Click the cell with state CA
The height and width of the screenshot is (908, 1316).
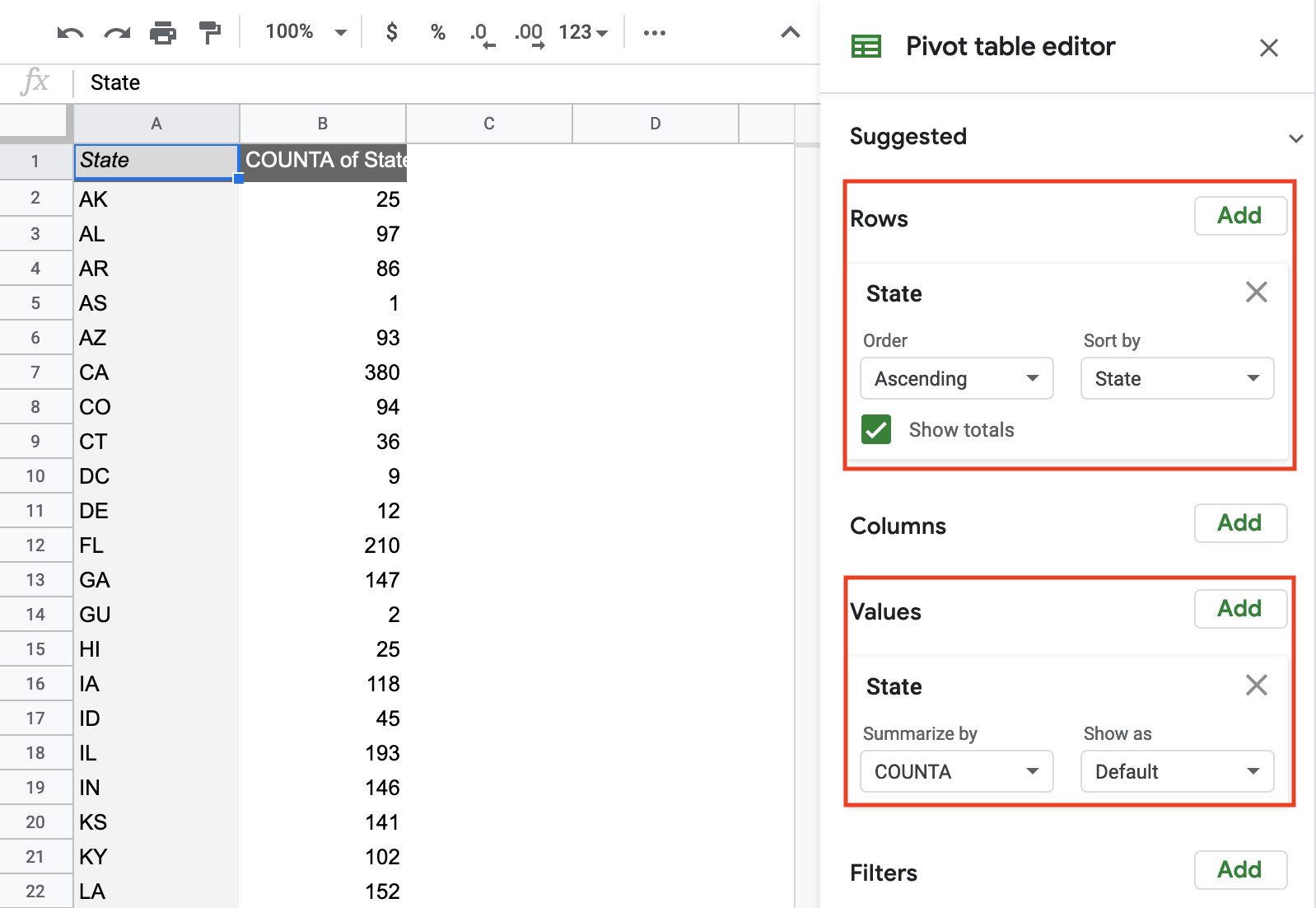156,372
